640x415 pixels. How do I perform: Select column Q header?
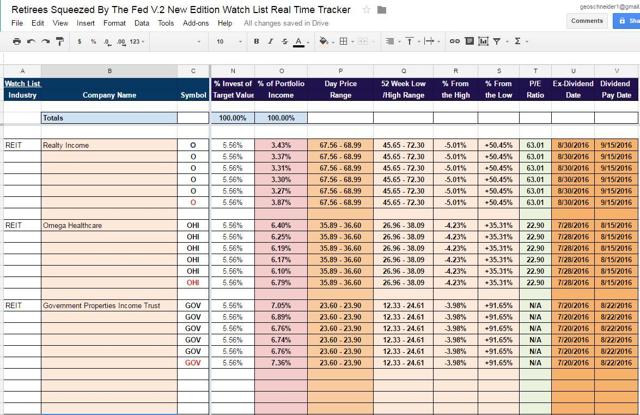point(404,71)
